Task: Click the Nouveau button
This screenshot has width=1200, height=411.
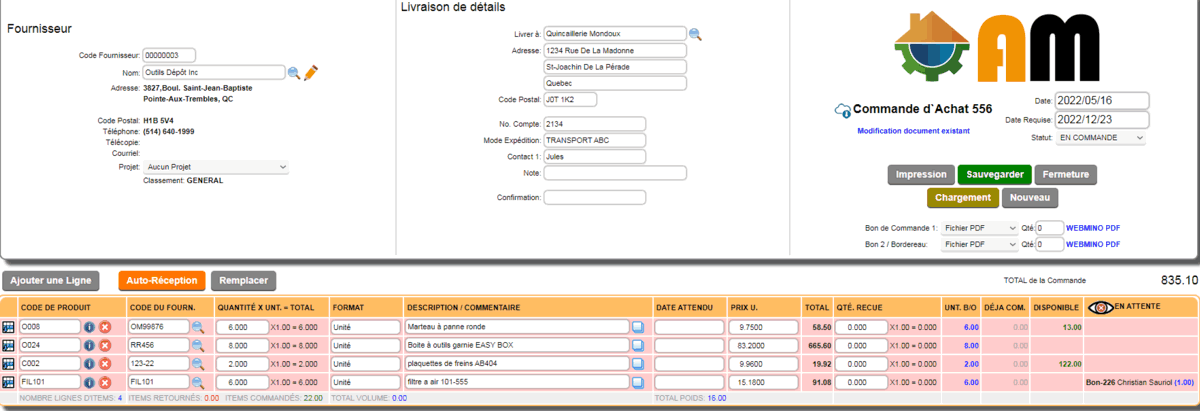Action: 1030,198
